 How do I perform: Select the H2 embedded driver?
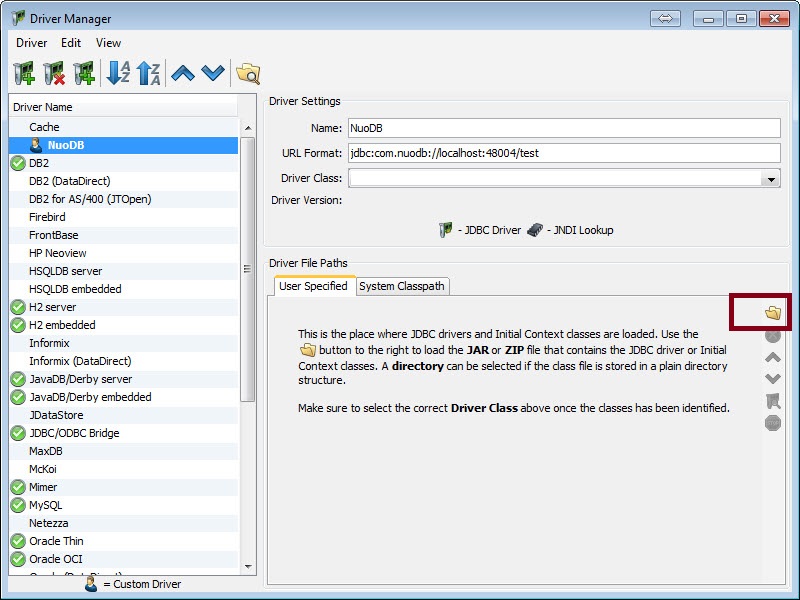pos(123,325)
